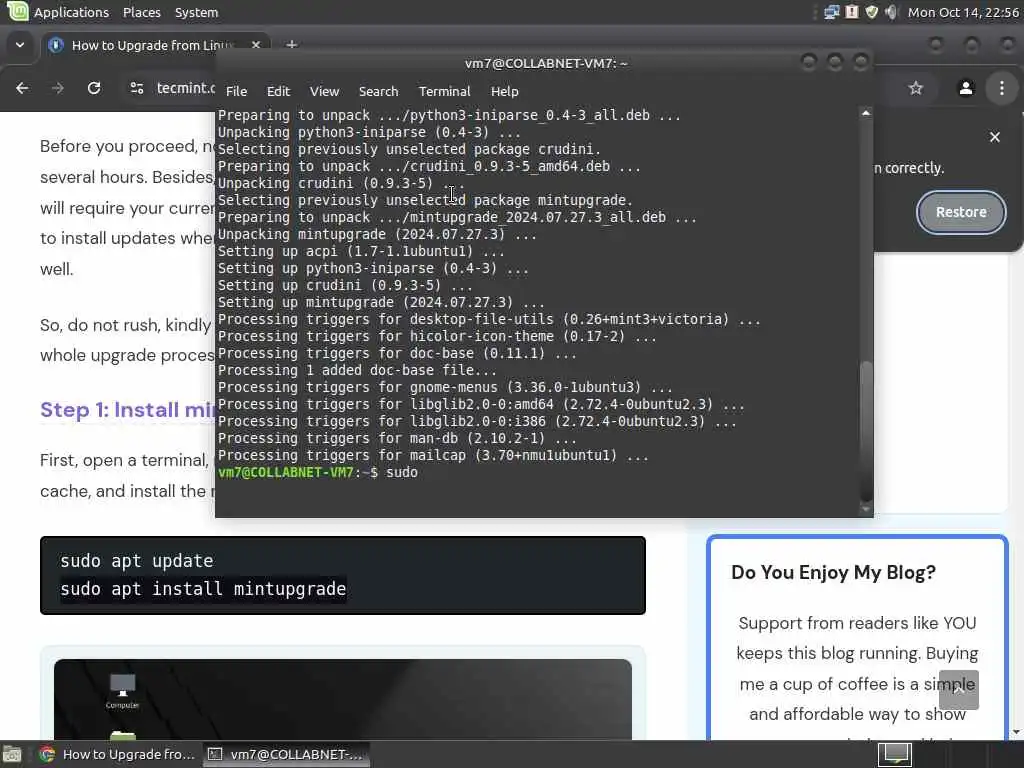The height and width of the screenshot is (768, 1024).
Task: Click 'sudo apt install mintupgrade' code line
Action: click(x=203, y=589)
